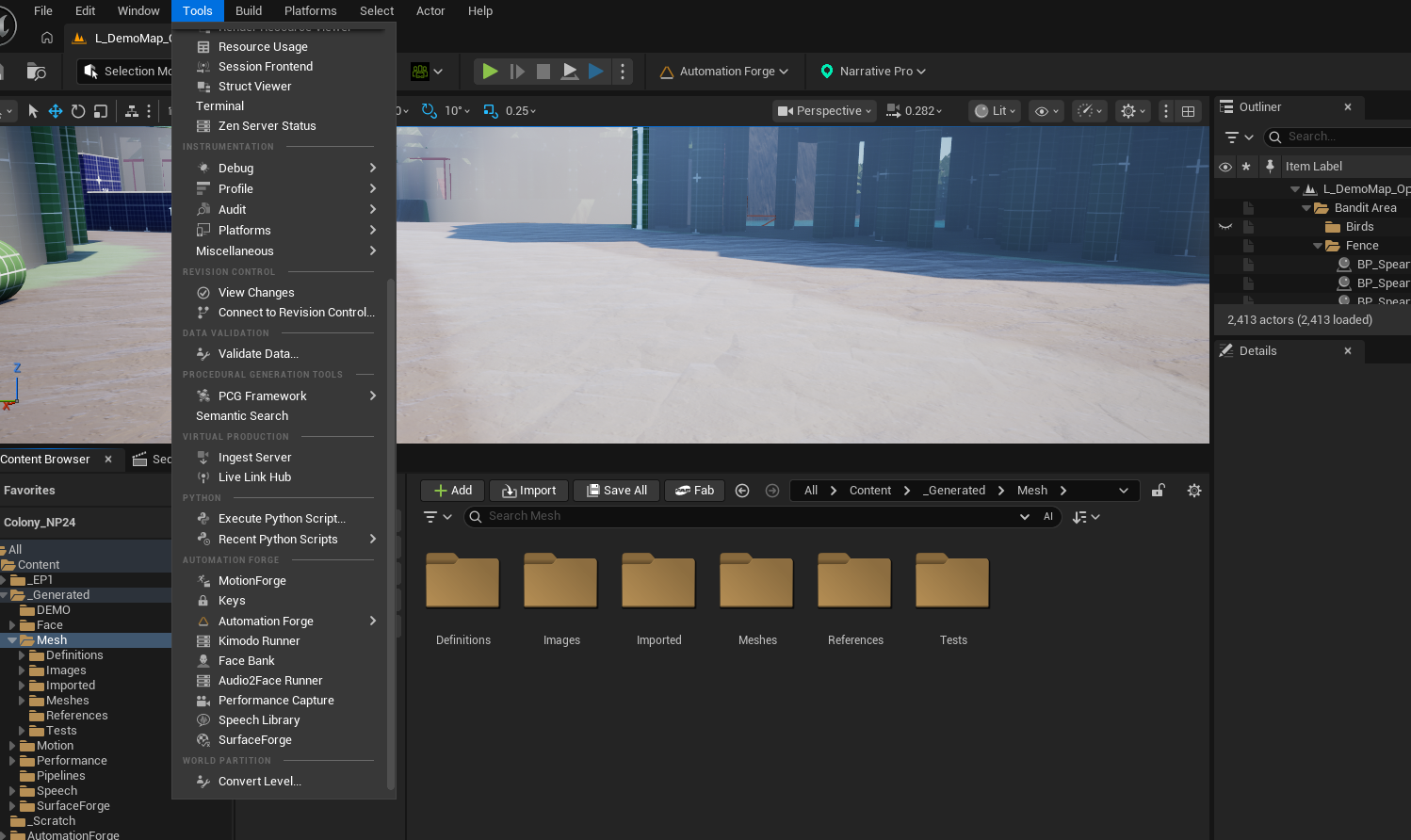Select the Scale tool
Screen dimensions: 1411x840
[x=101, y=110]
